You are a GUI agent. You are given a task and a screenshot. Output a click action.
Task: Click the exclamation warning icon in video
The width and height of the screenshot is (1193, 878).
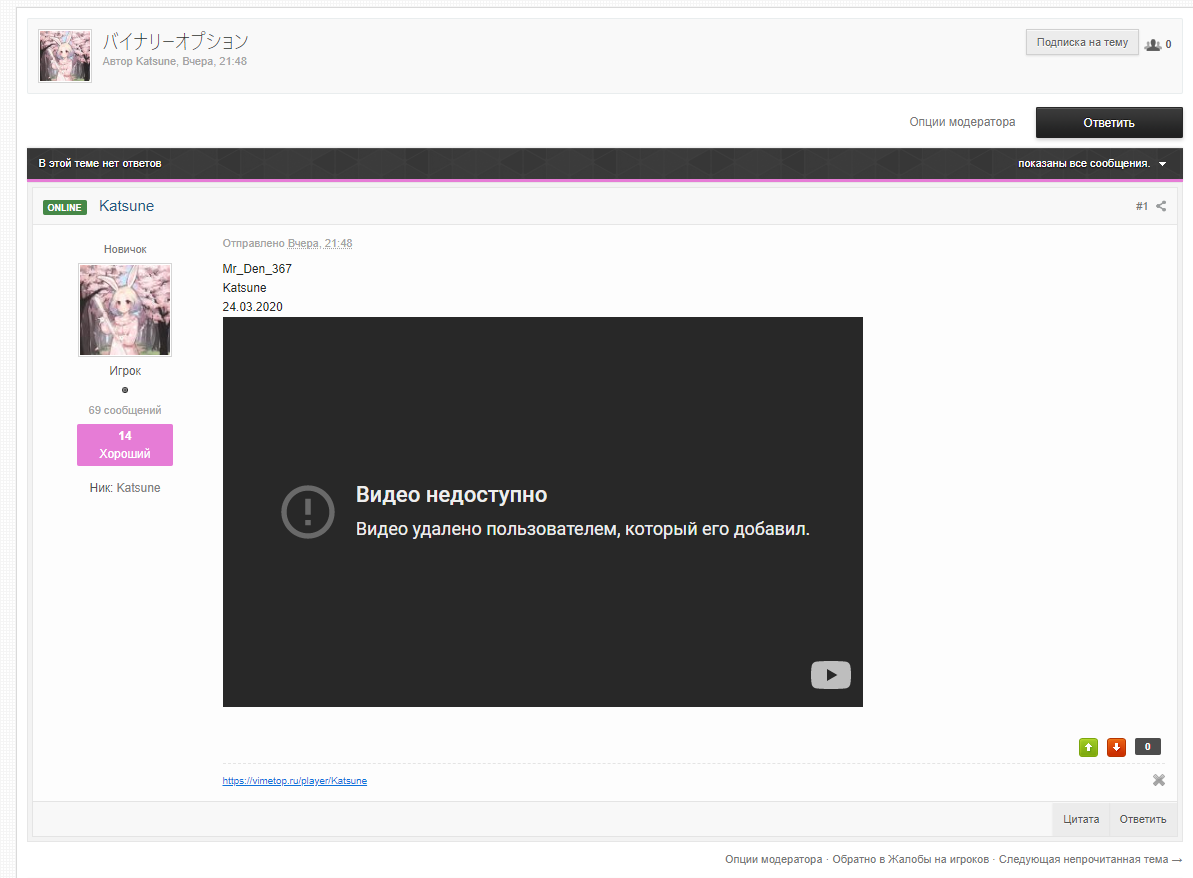point(307,512)
